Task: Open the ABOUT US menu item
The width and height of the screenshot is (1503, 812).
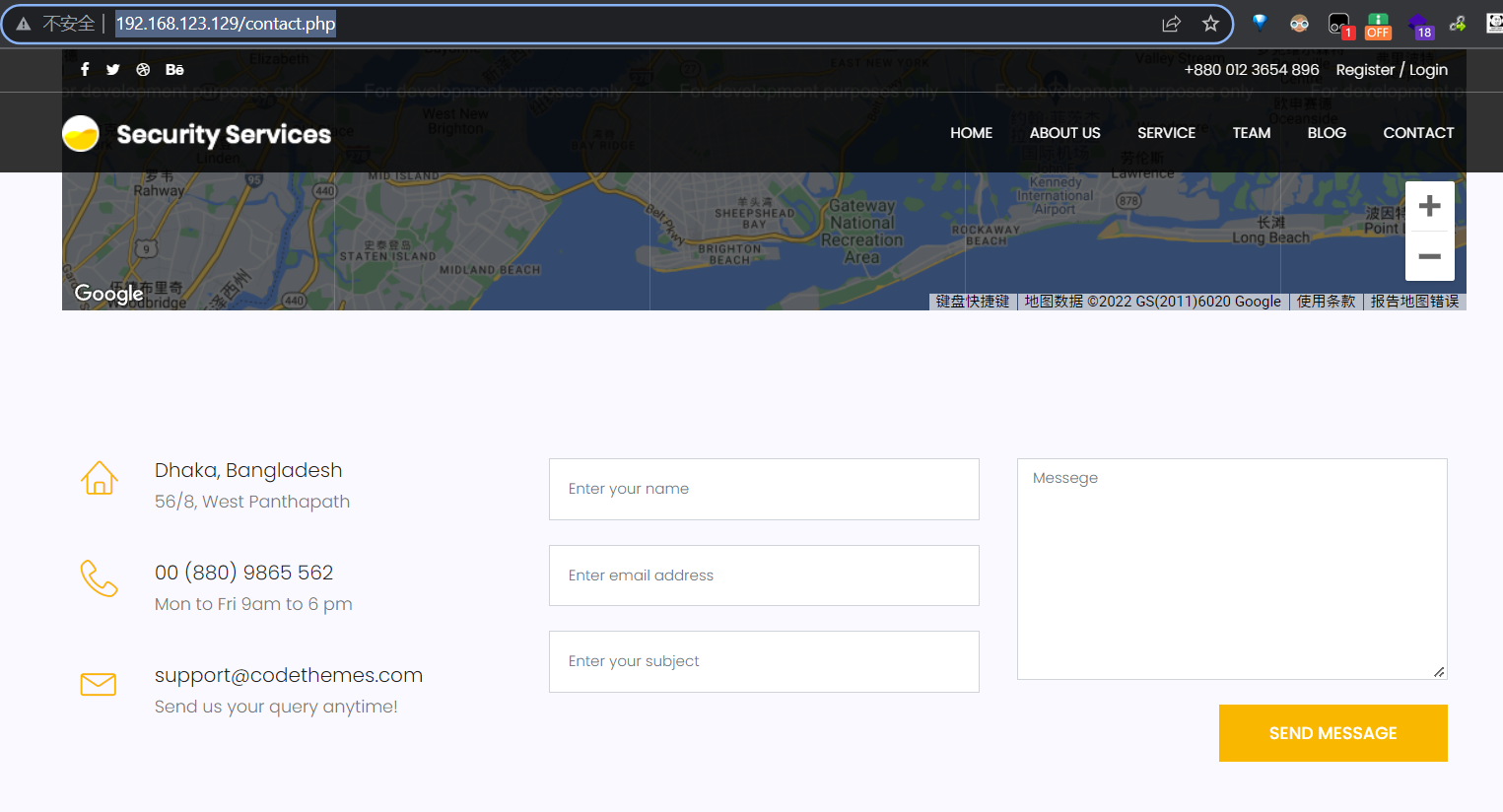Action: coord(1064,133)
